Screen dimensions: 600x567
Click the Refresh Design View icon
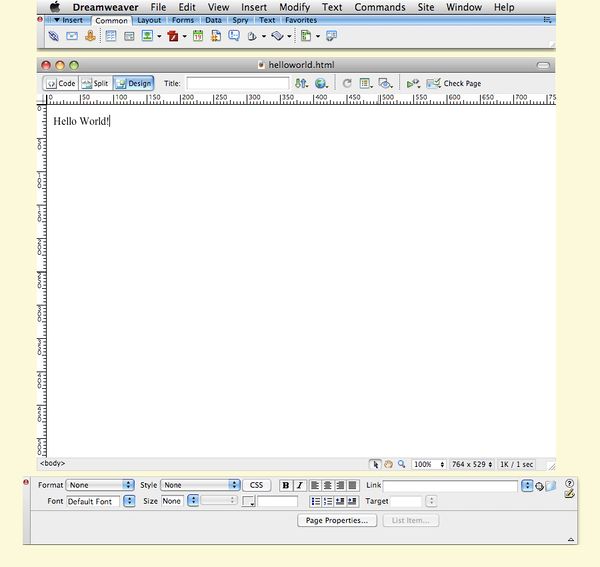(347, 84)
